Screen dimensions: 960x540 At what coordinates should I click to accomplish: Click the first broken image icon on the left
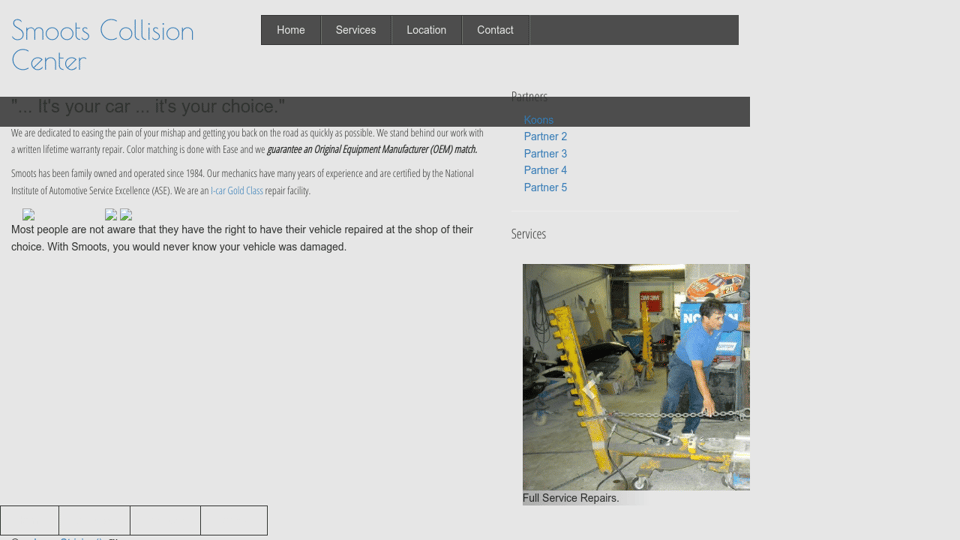pyautogui.click(x=29, y=215)
